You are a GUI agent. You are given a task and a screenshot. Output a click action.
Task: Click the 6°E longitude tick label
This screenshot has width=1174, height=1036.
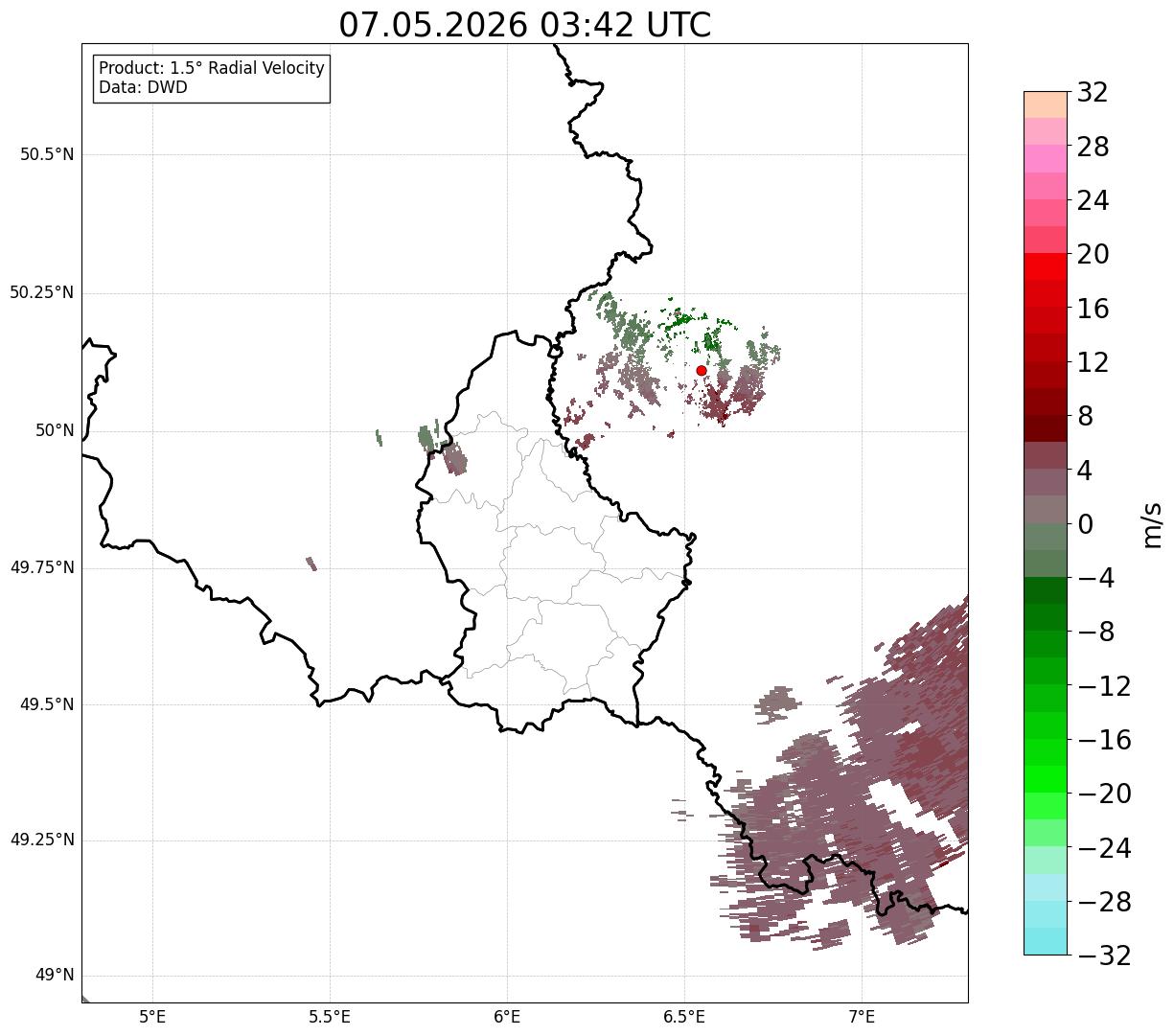[x=507, y=1016]
